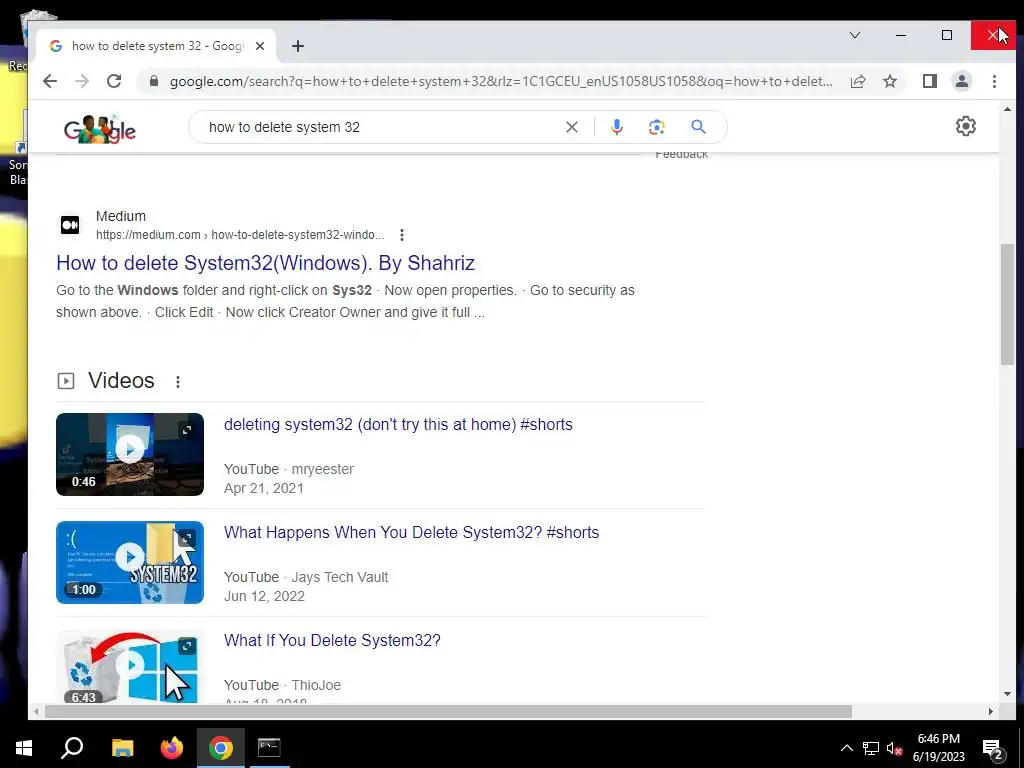Play the 0:46 video thumbnail

point(130,454)
